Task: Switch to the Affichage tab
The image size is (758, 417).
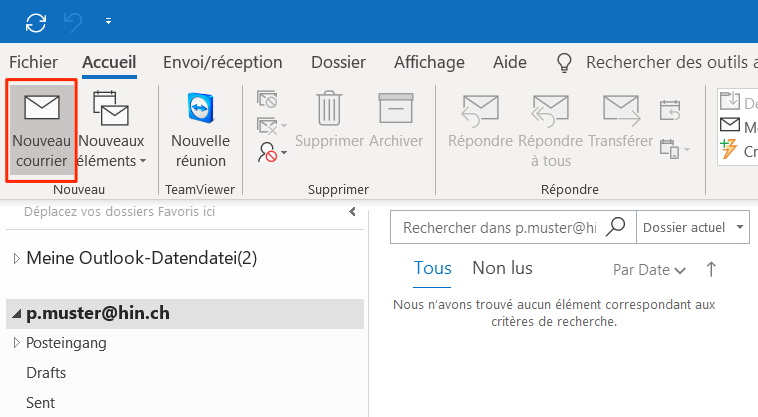Action: tap(429, 62)
